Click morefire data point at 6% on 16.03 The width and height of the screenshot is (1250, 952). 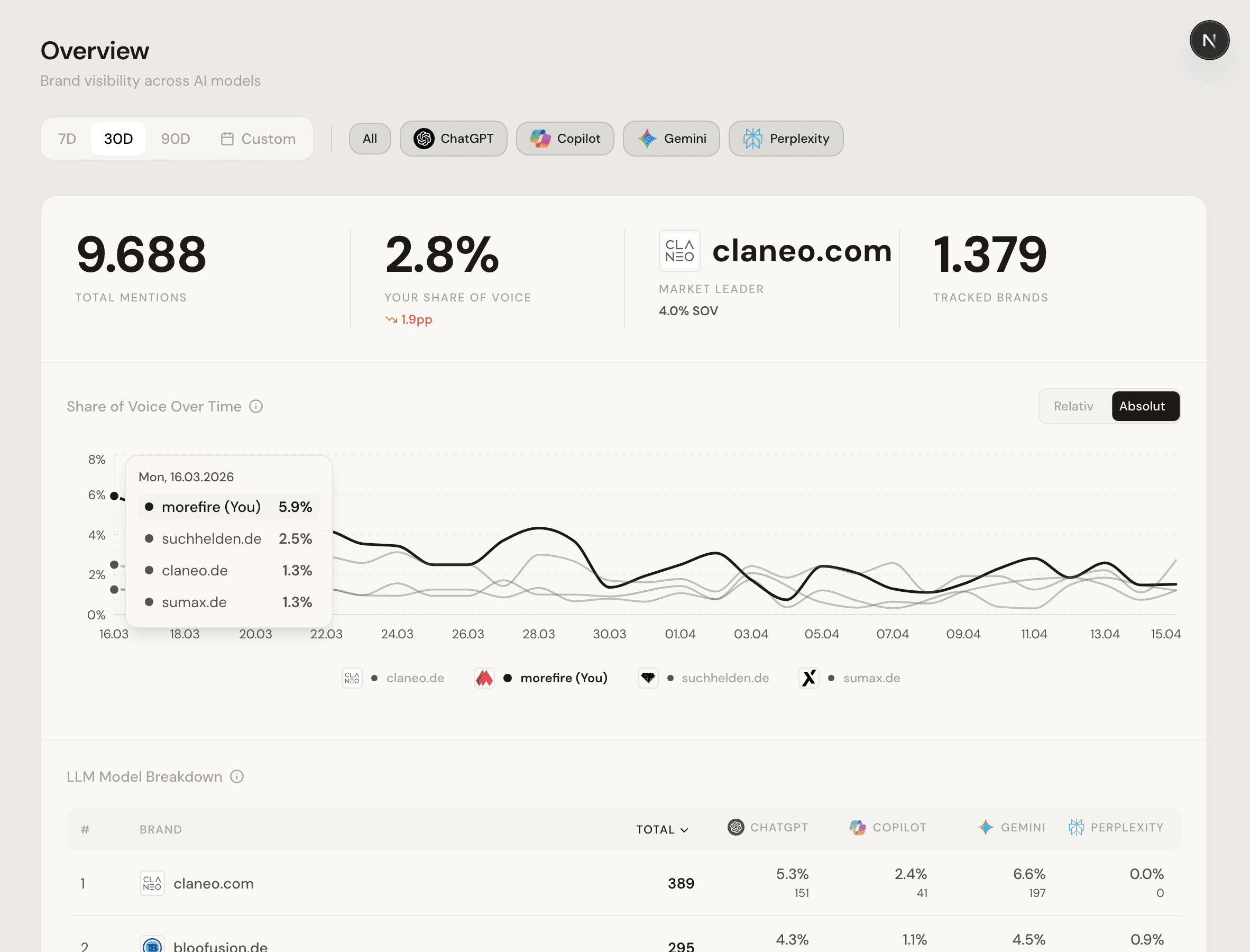114,496
